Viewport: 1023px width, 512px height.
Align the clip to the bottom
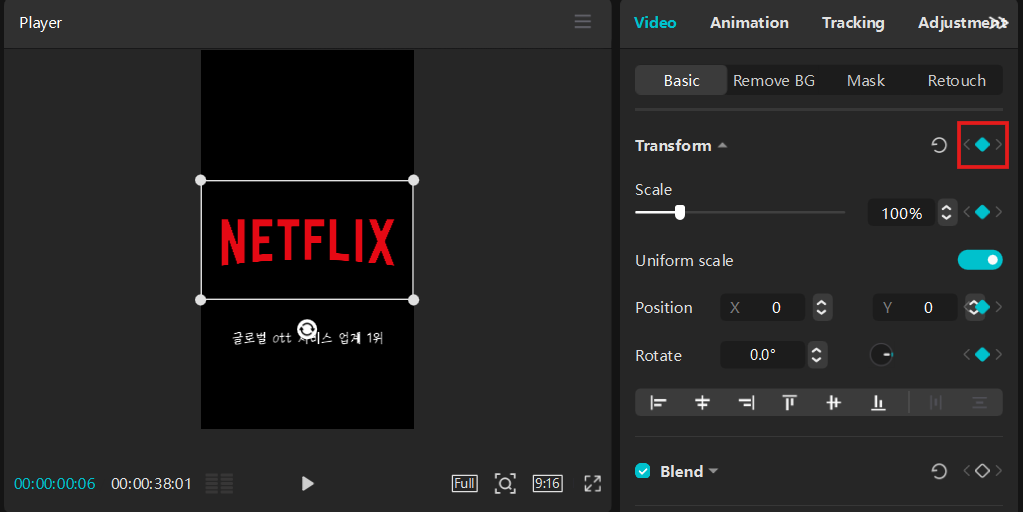click(x=878, y=403)
